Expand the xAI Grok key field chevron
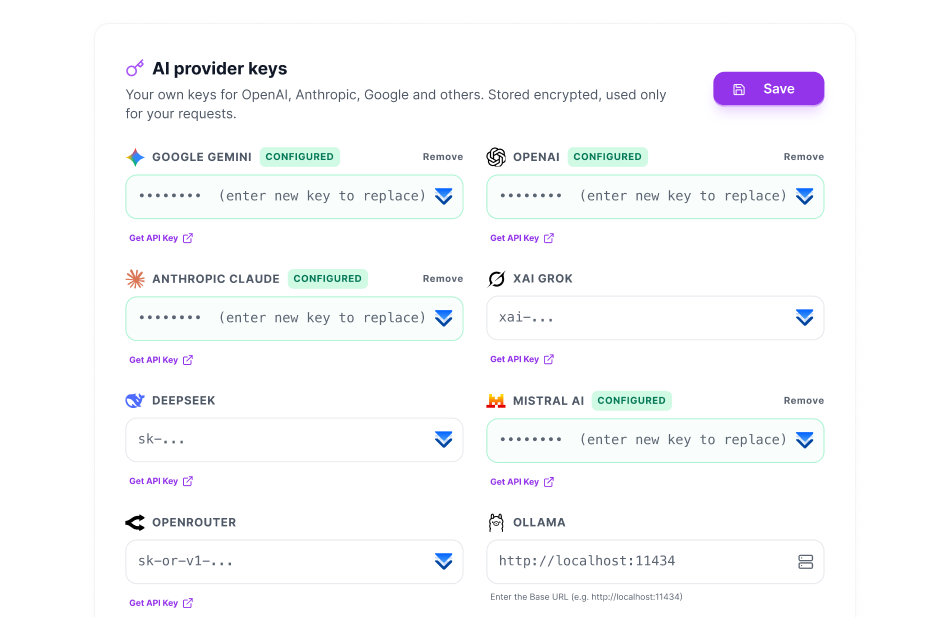949x617 pixels. tap(804, 318)
